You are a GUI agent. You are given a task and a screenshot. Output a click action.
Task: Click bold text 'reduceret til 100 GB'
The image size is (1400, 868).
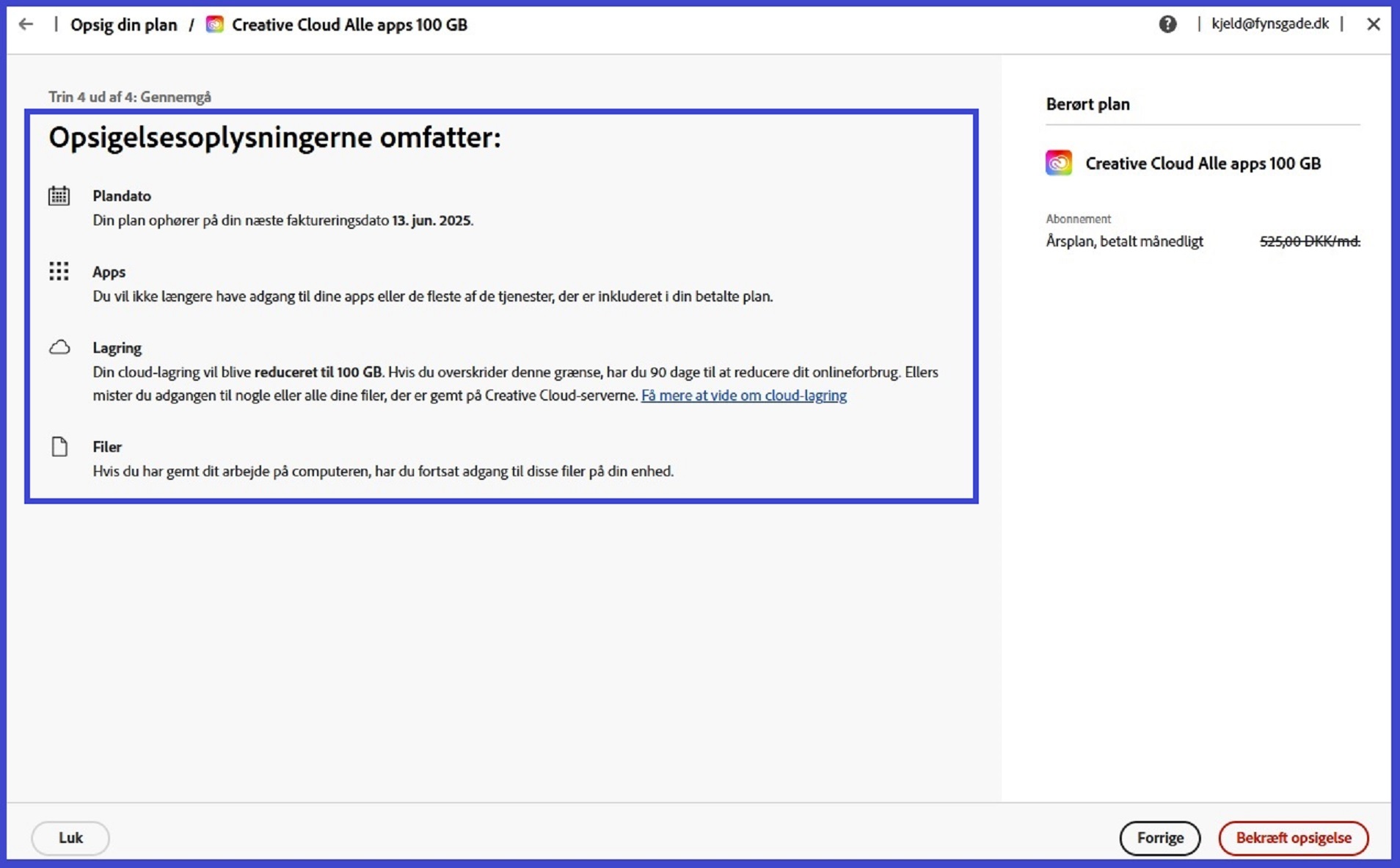coord(318,372)
